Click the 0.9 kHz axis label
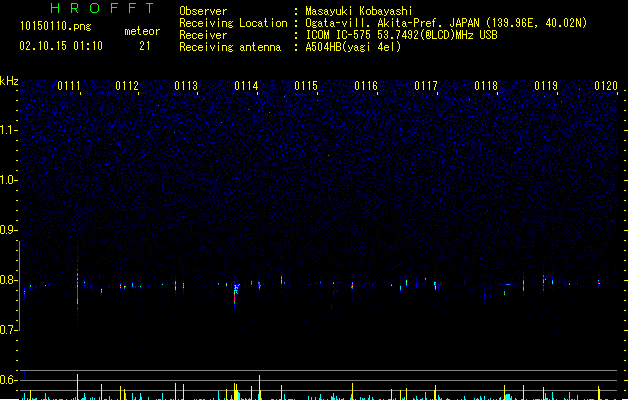Viewport: 629px width, 400px height. 8,230
